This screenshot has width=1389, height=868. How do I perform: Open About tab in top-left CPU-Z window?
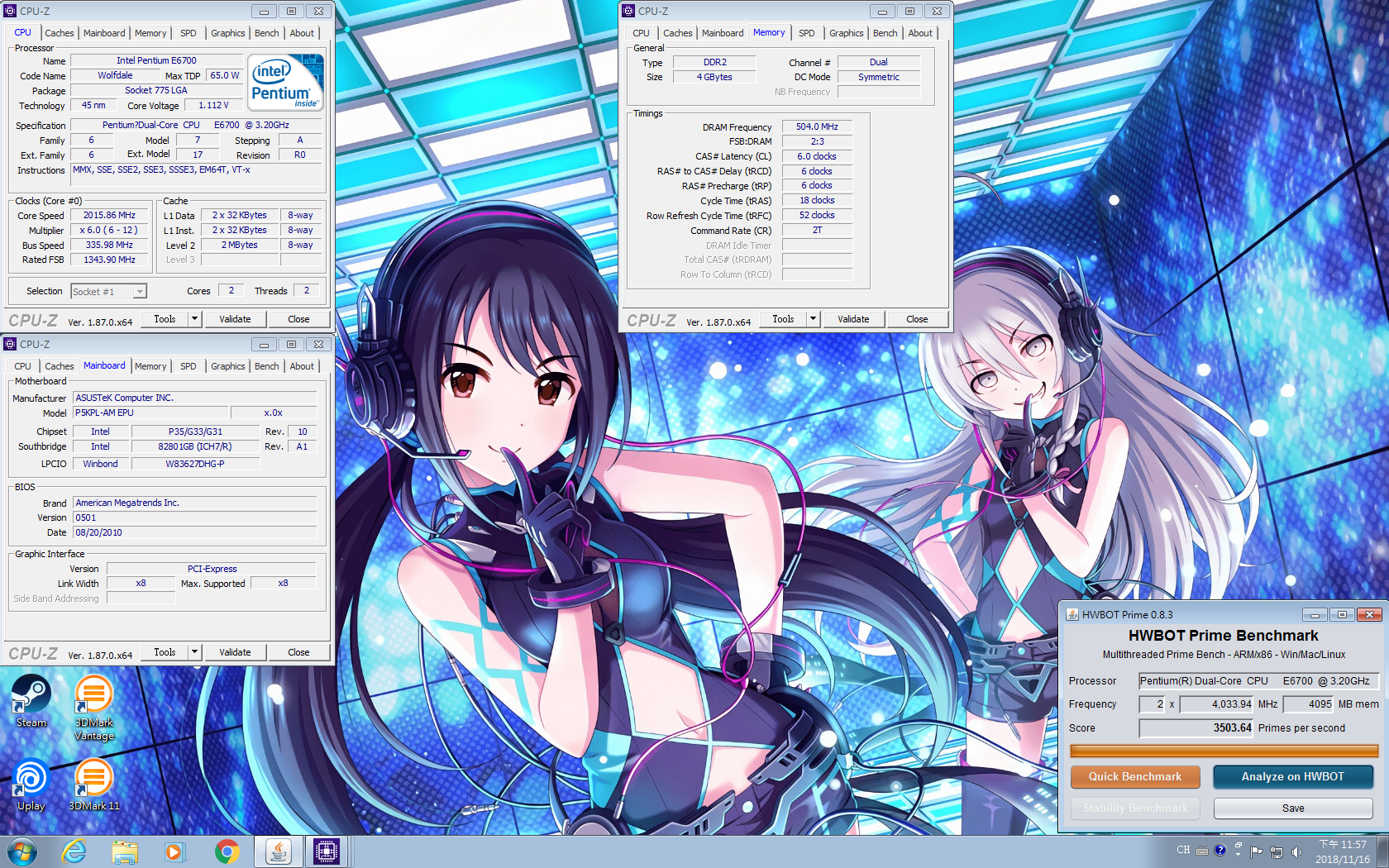coord(302,33)
